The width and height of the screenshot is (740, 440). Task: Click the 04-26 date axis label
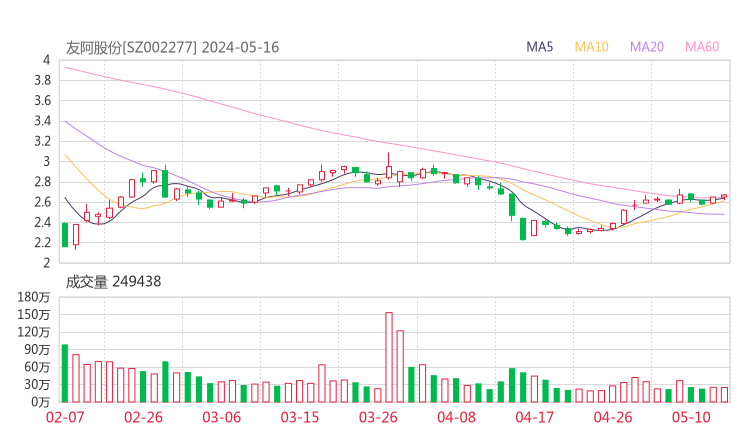(613, 417)
